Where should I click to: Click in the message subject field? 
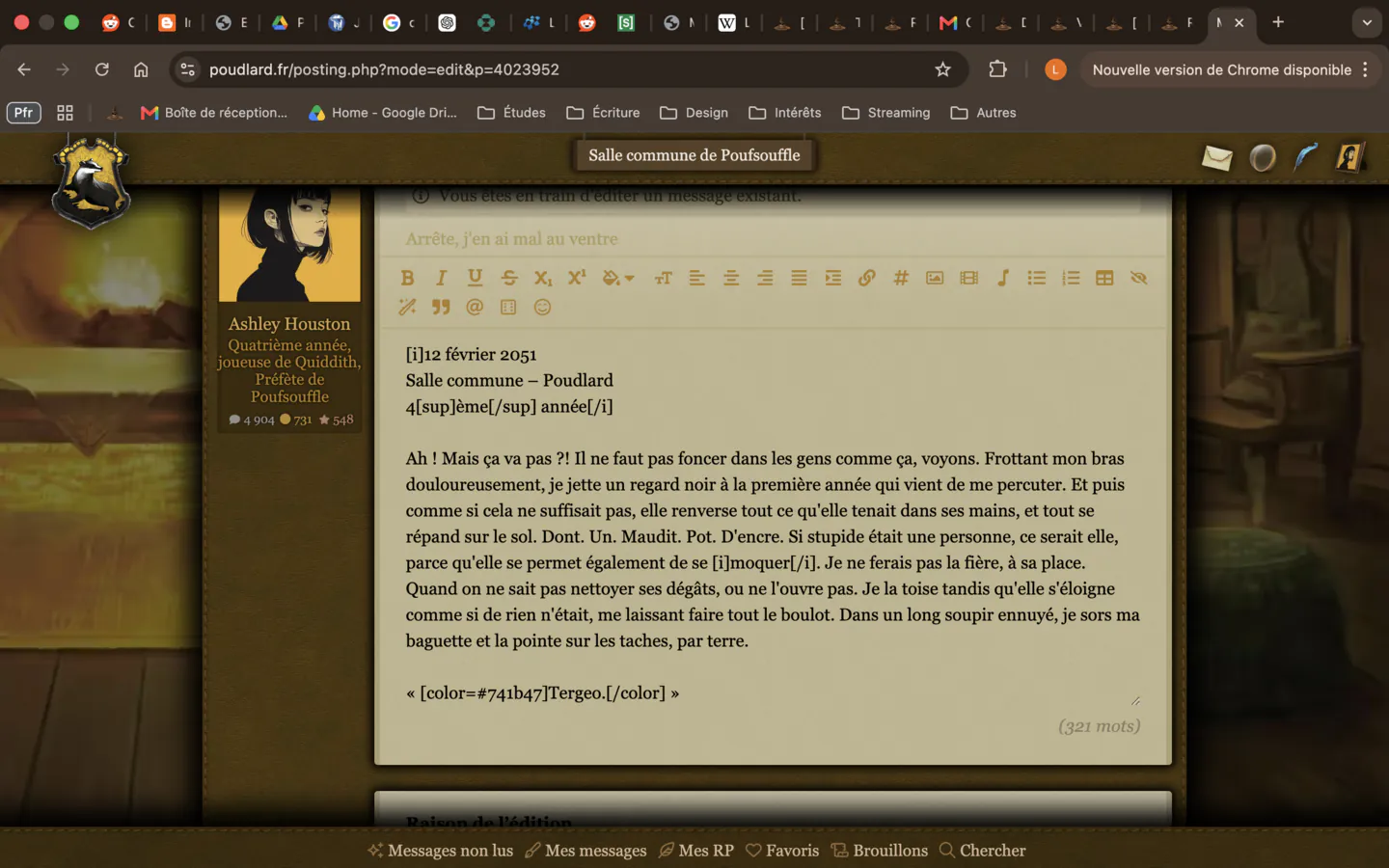(x=773, y=238)
